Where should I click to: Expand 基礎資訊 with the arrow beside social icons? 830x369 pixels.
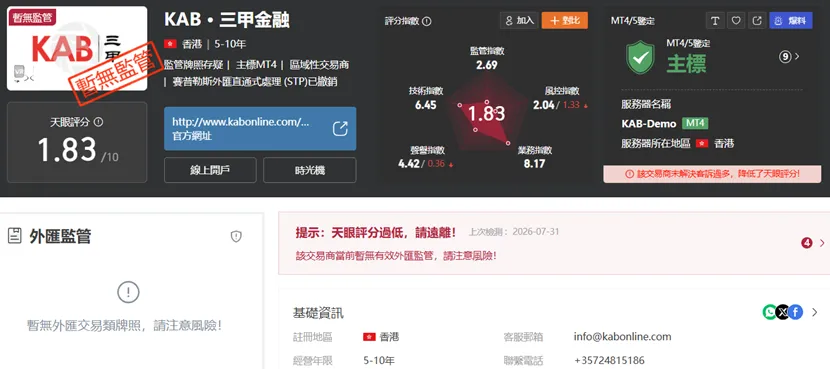815,312
